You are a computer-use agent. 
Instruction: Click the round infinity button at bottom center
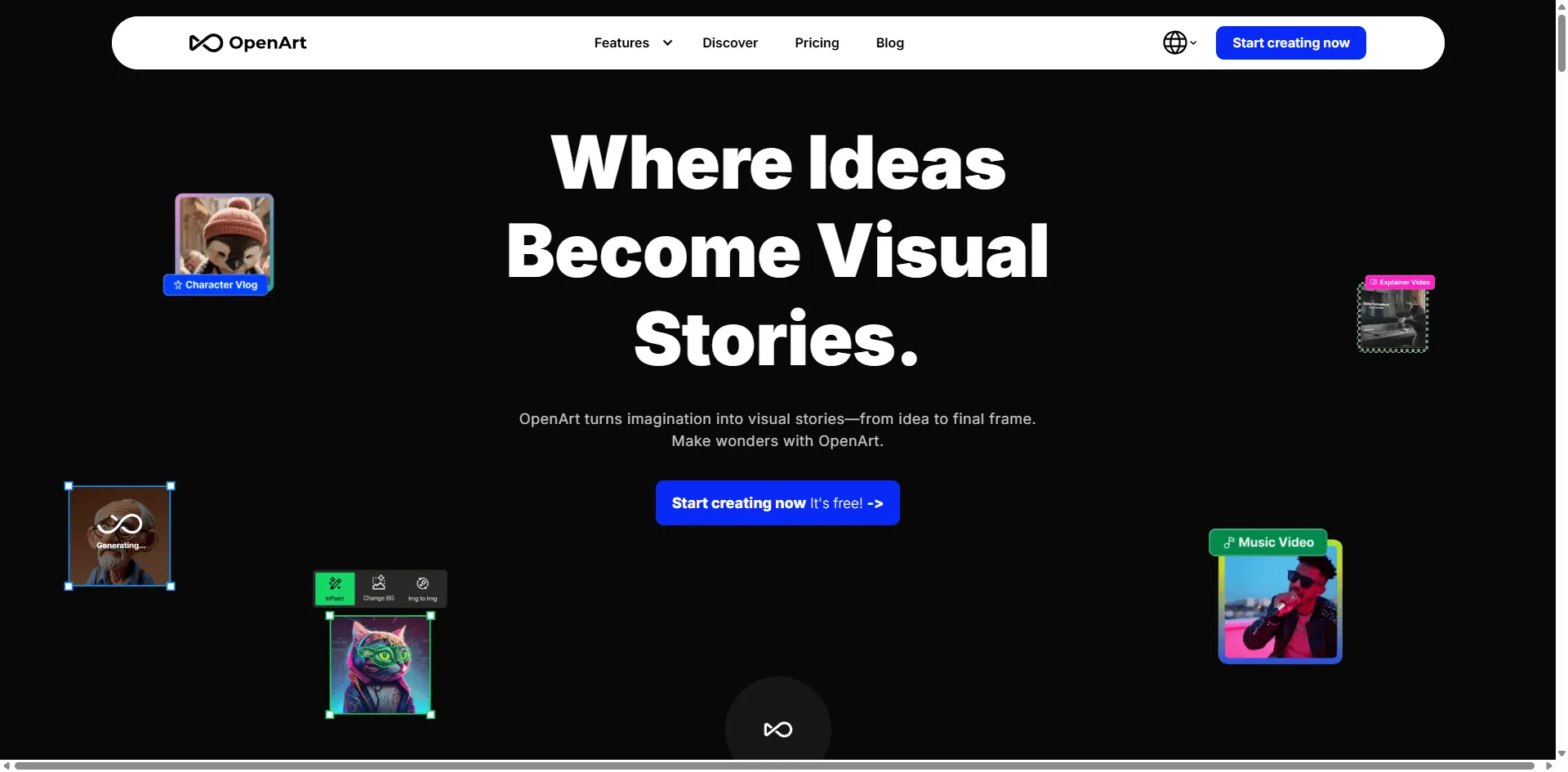[777, 729]
